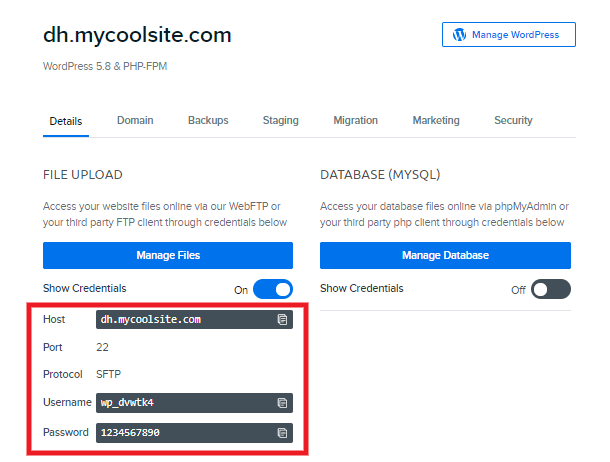Image resolution: width=610 pixels, height=462 pixels.
Task: Click the phpMyAdmin description paragraph
Action: tap(444, 214)
